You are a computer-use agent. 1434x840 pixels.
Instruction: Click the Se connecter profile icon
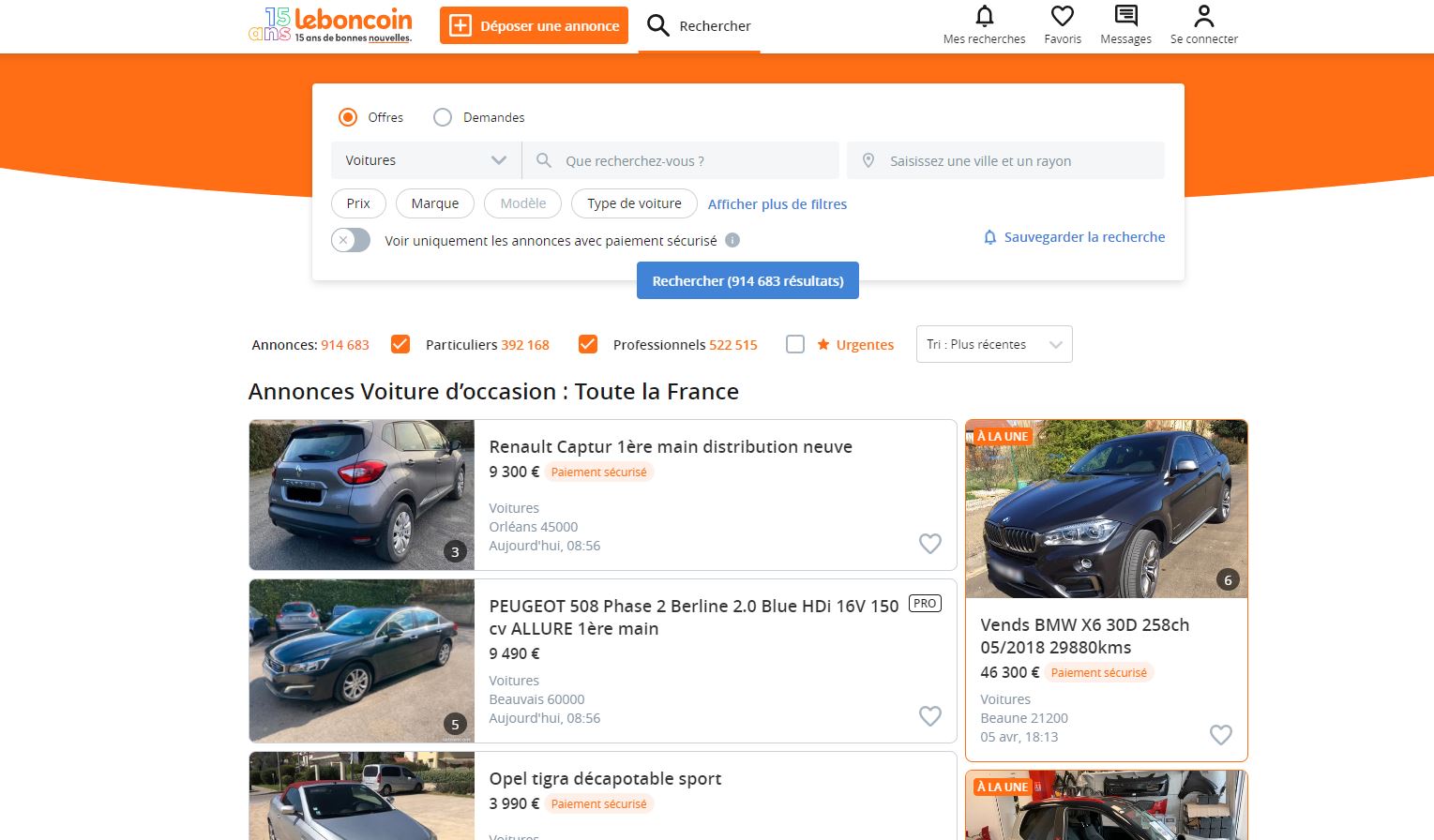(1203, 17)
